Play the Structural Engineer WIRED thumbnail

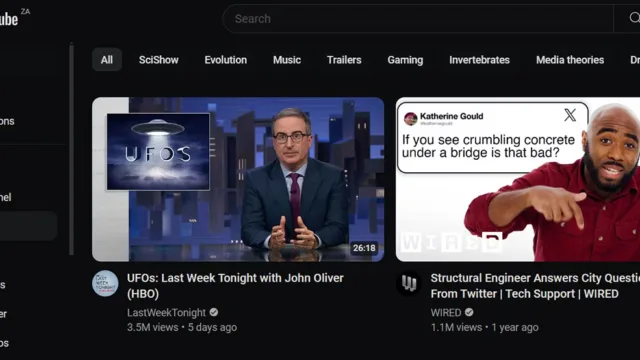(x=518, y=179)
